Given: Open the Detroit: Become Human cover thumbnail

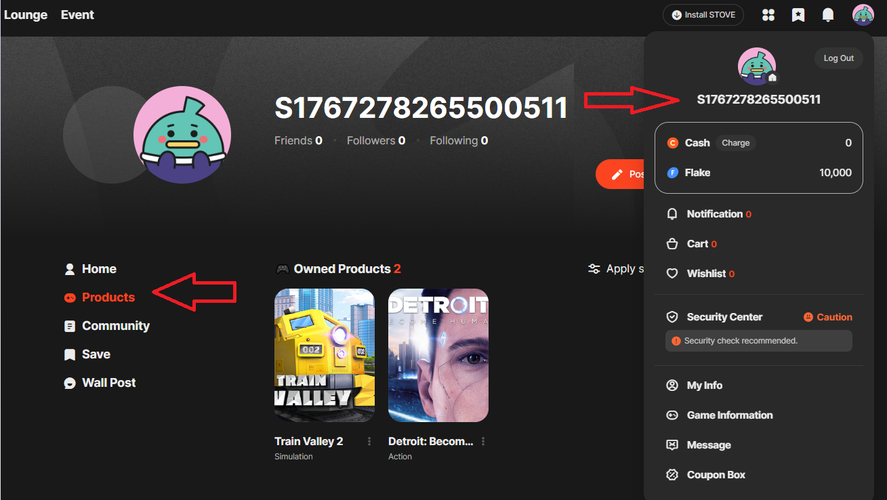Looking at the screenshot, I should (x=438, y=355).
